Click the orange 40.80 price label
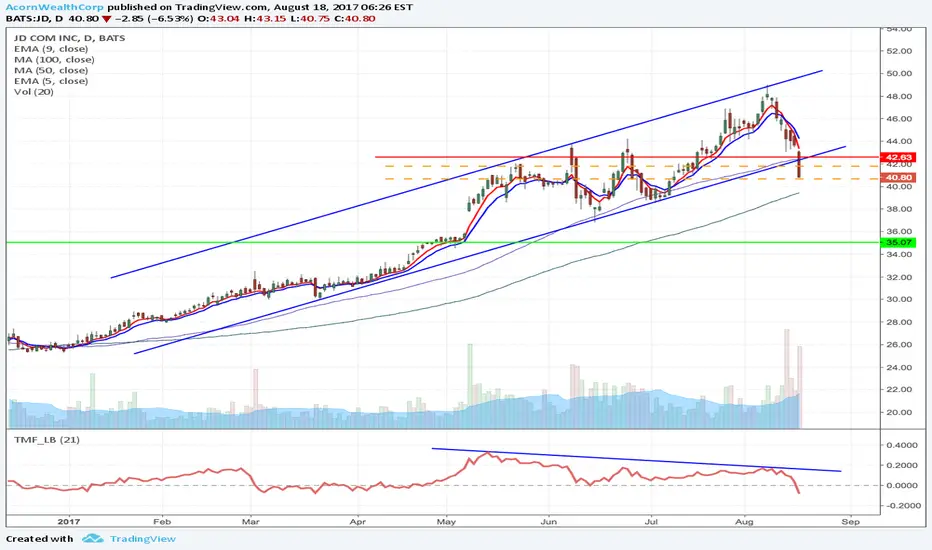 [899, 177]
